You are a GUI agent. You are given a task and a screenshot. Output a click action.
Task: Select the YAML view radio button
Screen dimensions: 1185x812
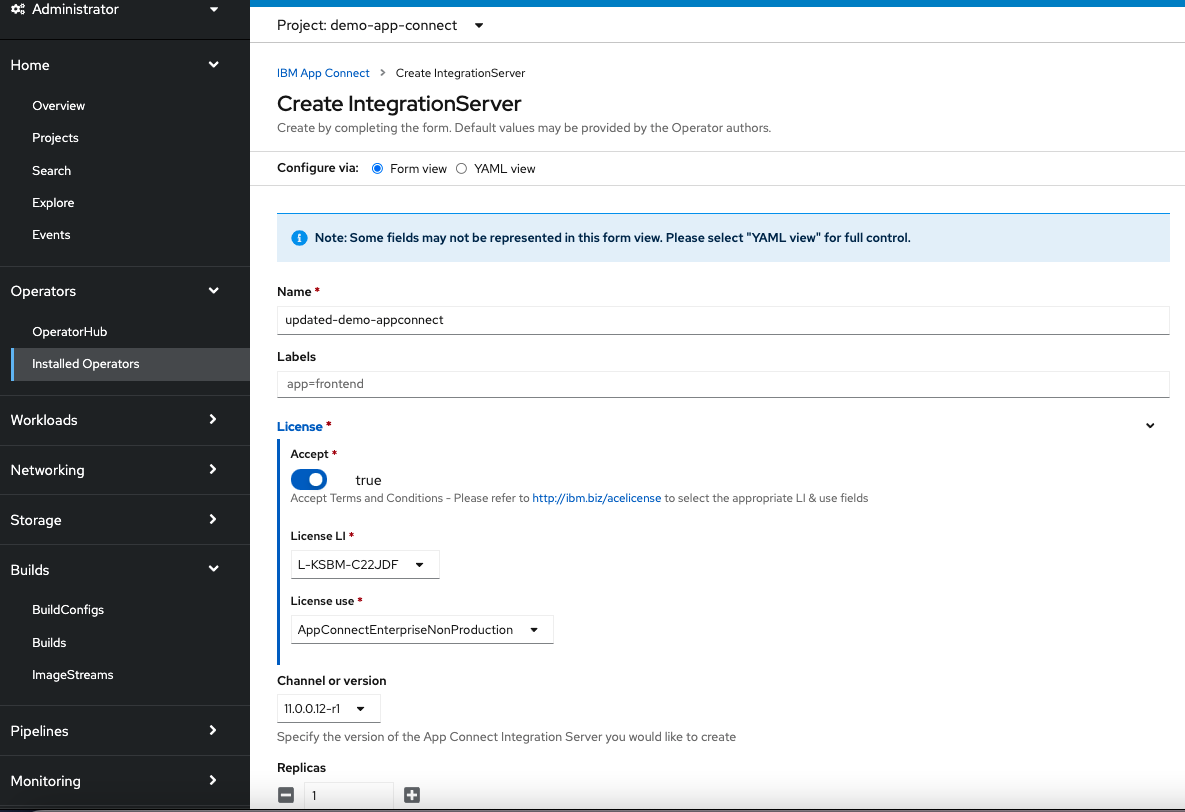point(461,168)
